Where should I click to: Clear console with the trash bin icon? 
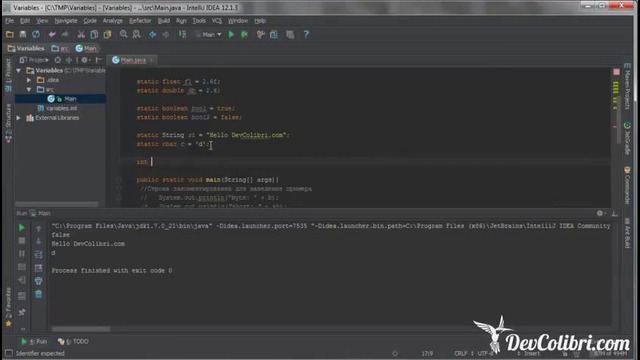[x=38, y=294]
